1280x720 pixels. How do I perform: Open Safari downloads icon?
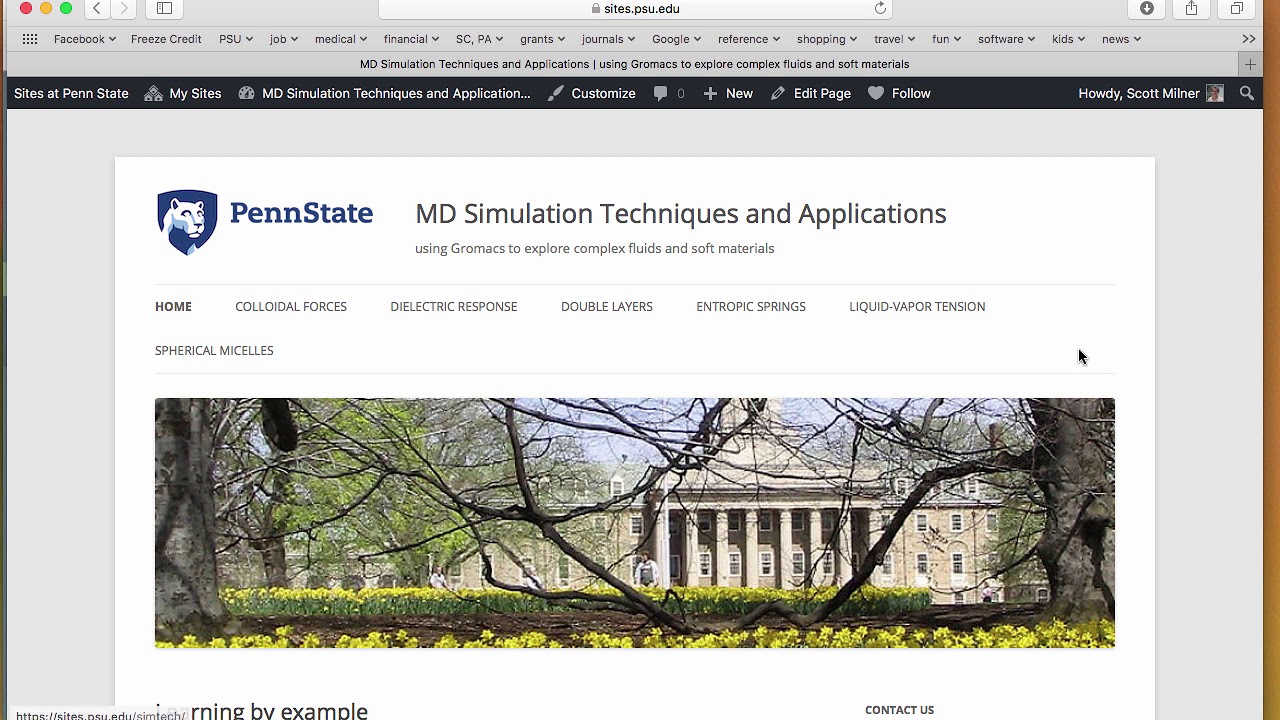click(x=1147, y=9)
